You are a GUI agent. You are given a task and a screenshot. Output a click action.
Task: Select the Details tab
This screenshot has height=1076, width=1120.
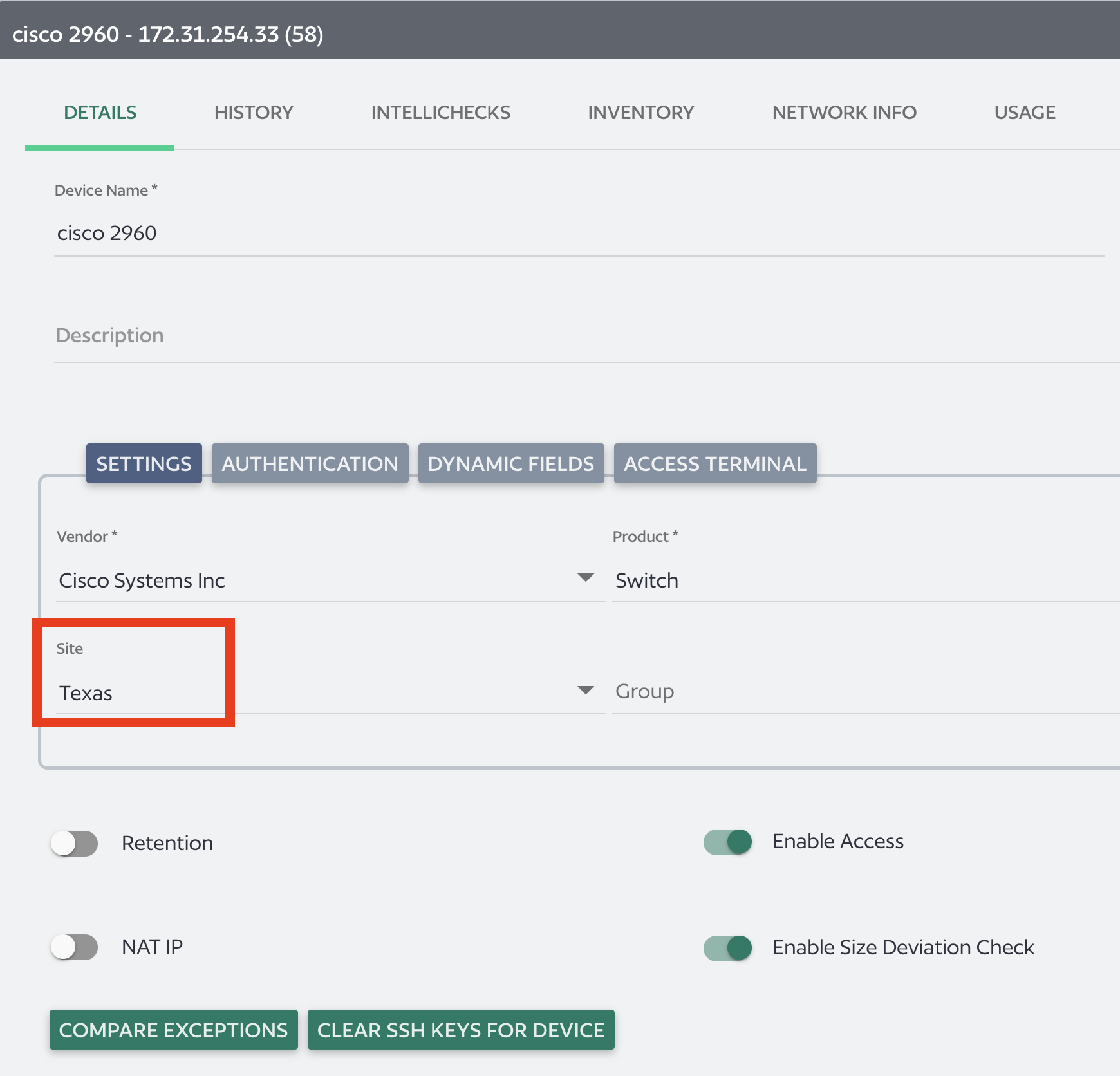[100, 112]
